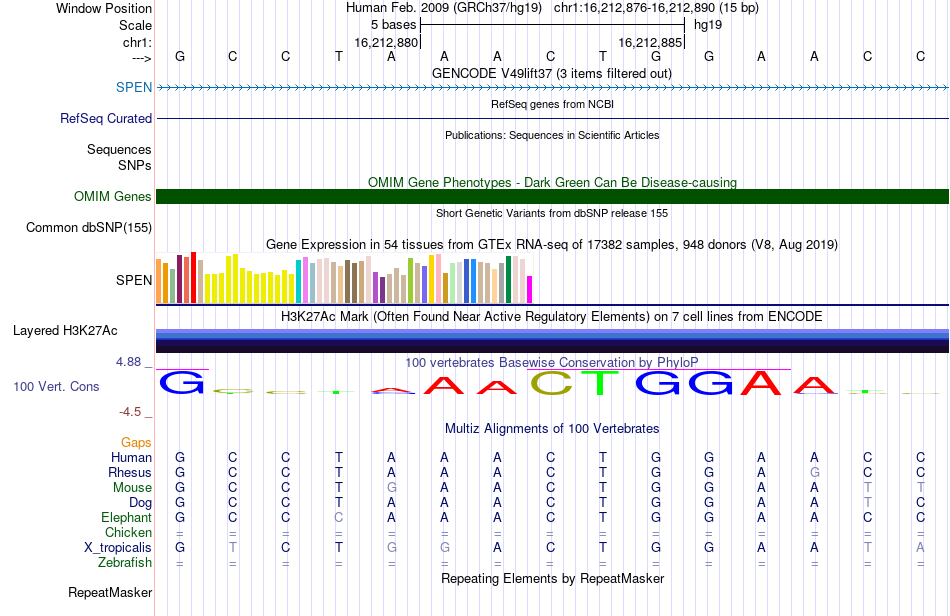Click the gray G in the Rhesus row

pyautogui.click(x=815, y=472)
